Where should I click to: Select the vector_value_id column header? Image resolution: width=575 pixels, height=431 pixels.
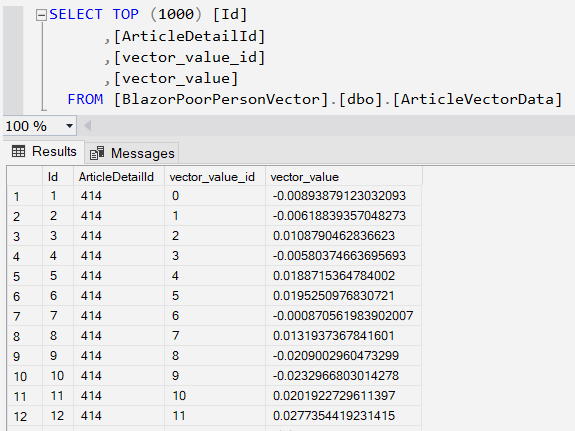click(x=215, y=177)
